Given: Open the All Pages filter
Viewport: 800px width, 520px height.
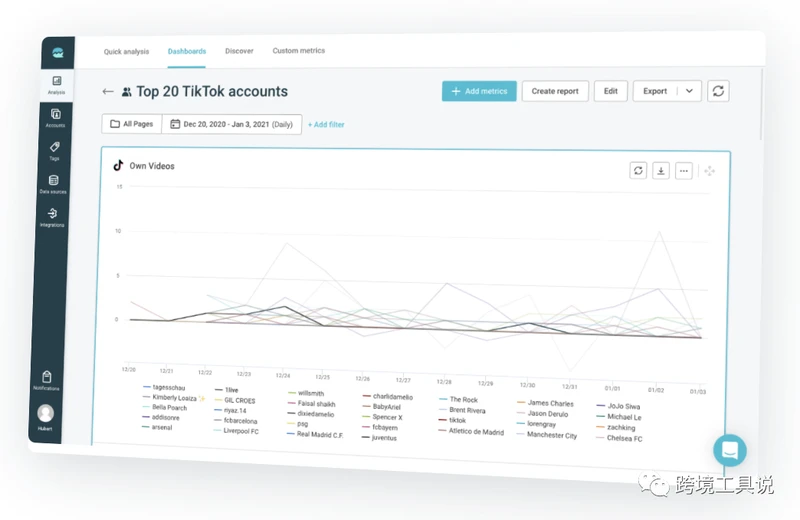Looking at the screenshot, I should click(132, 123).
